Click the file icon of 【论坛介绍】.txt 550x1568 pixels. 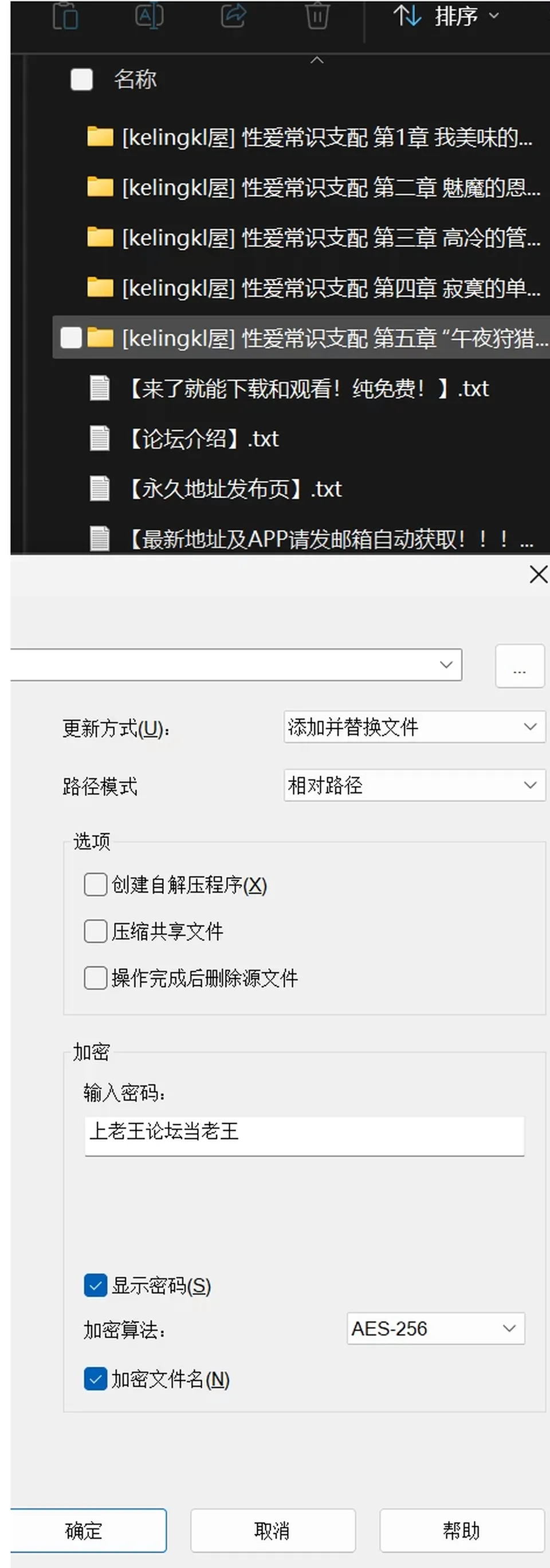[100, 438]
